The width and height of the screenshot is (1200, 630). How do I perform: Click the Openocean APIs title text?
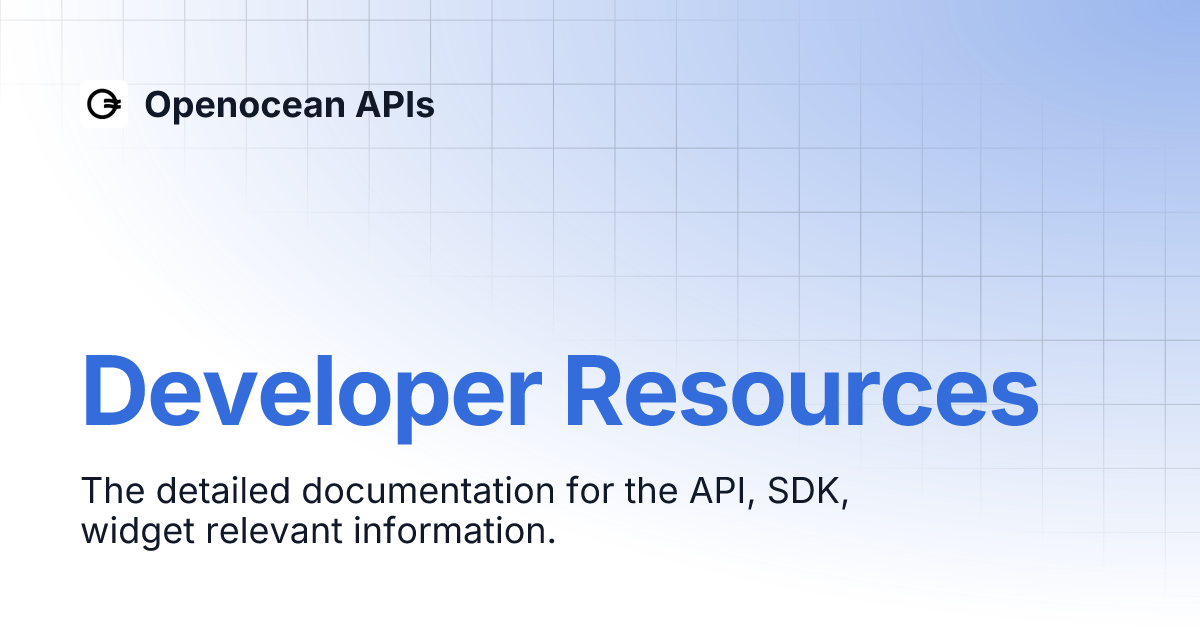click(289, 105)
